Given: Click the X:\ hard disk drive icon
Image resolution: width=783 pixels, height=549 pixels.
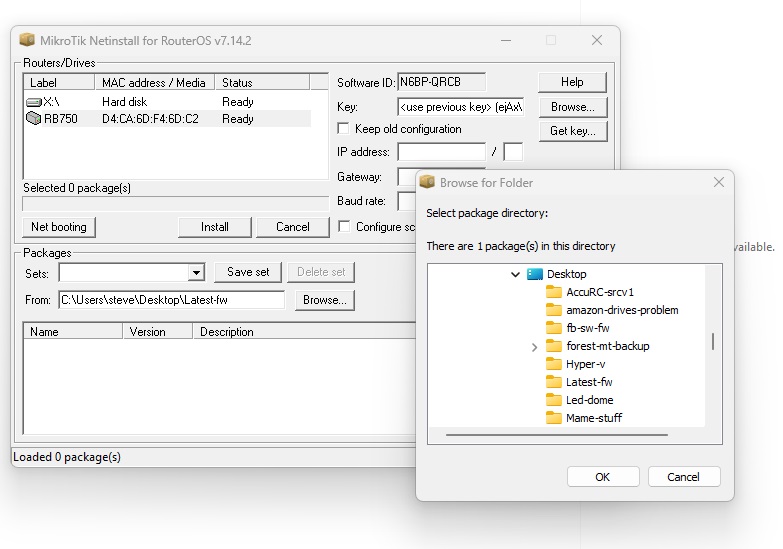Looking at the screenshot, I should click(33, 102).
